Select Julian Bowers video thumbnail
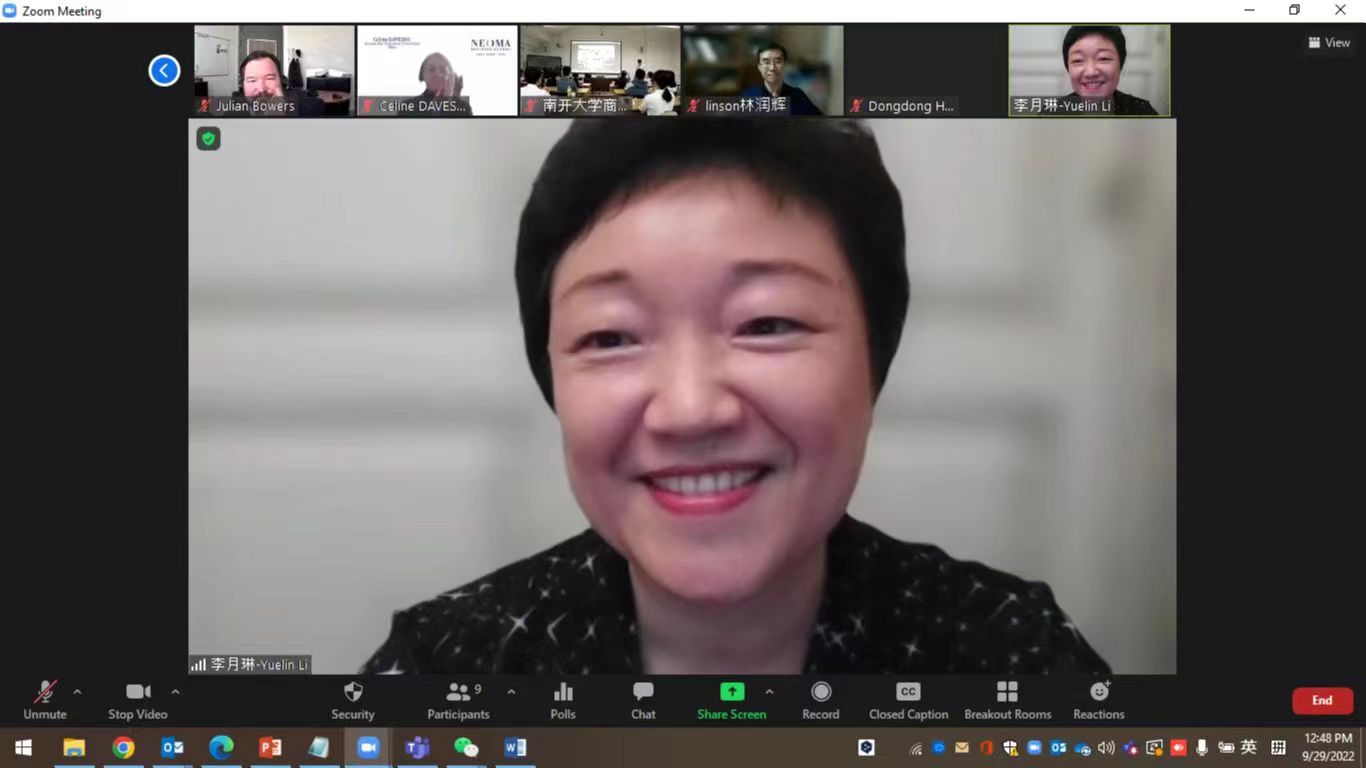This screenshot has height=768, width=1366. click(274, 70)
